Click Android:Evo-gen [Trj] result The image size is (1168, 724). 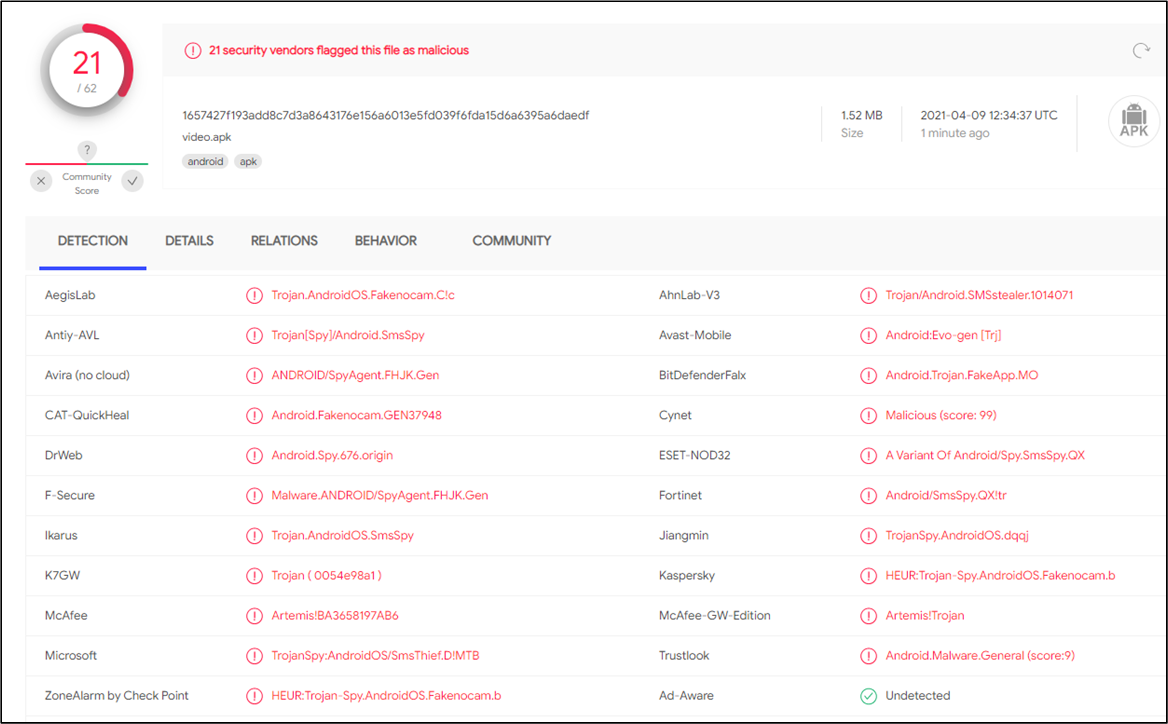pyautogui.click(x=943, y=336)
